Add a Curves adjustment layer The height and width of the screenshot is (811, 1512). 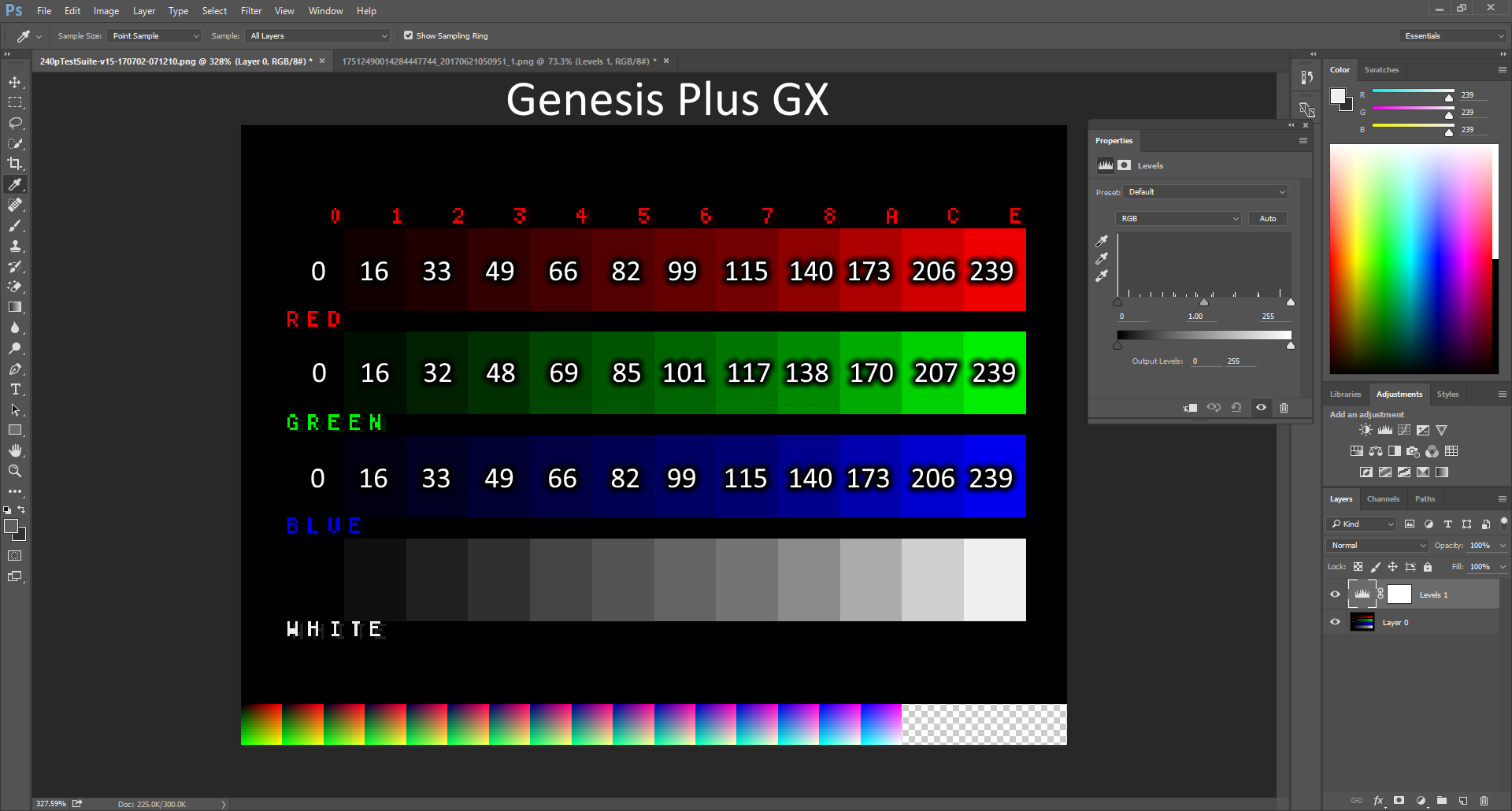(1404, 431)
